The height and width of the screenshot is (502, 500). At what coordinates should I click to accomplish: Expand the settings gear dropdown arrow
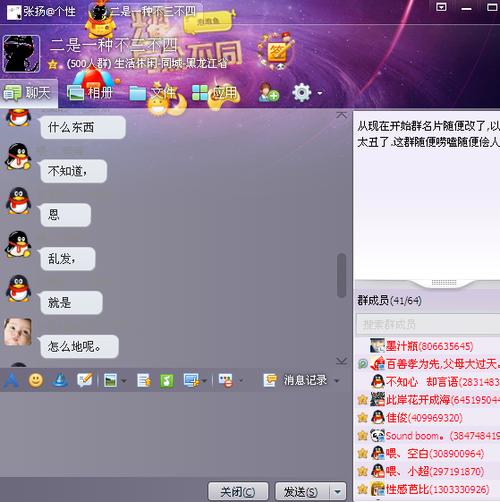pos(320,93)
